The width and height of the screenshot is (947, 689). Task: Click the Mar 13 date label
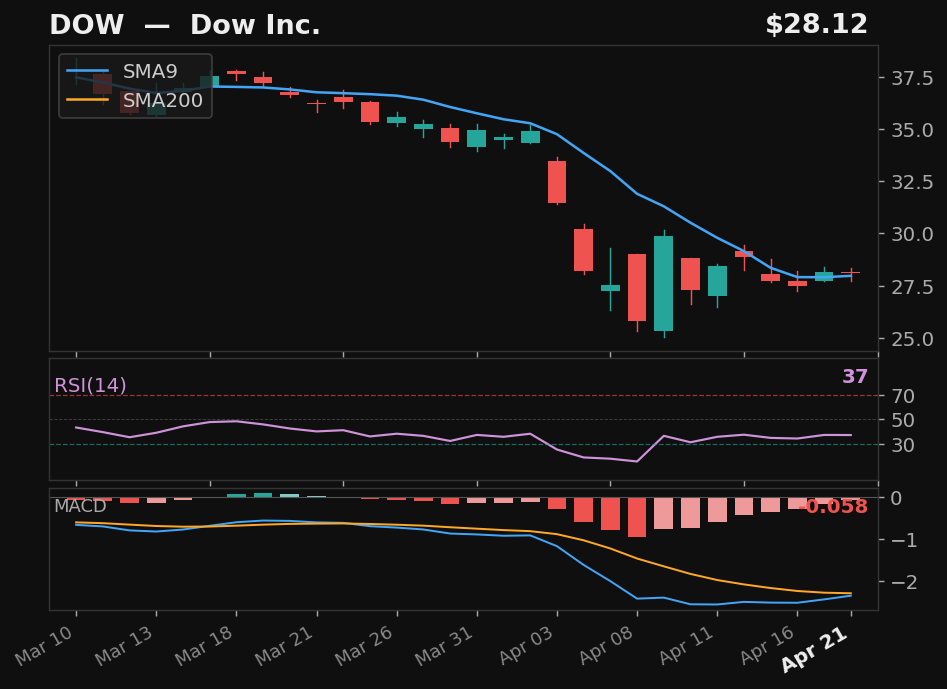124,645
